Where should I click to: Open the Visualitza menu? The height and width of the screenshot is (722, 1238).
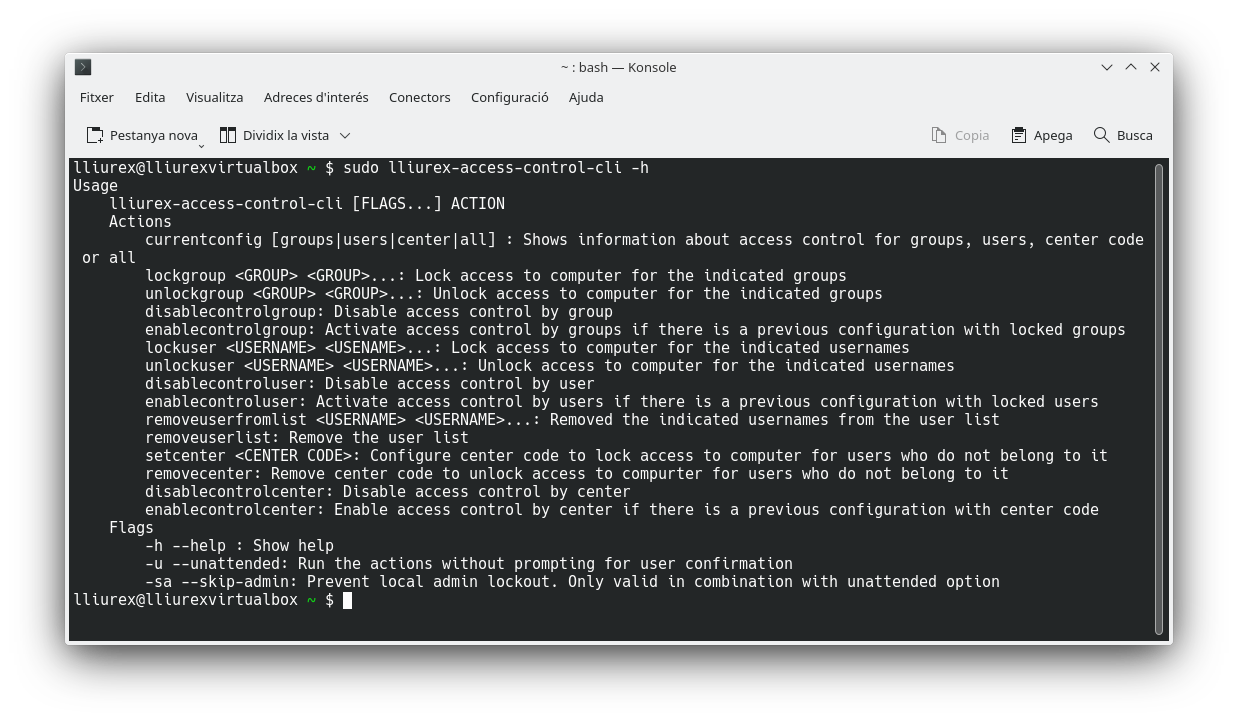214,97
